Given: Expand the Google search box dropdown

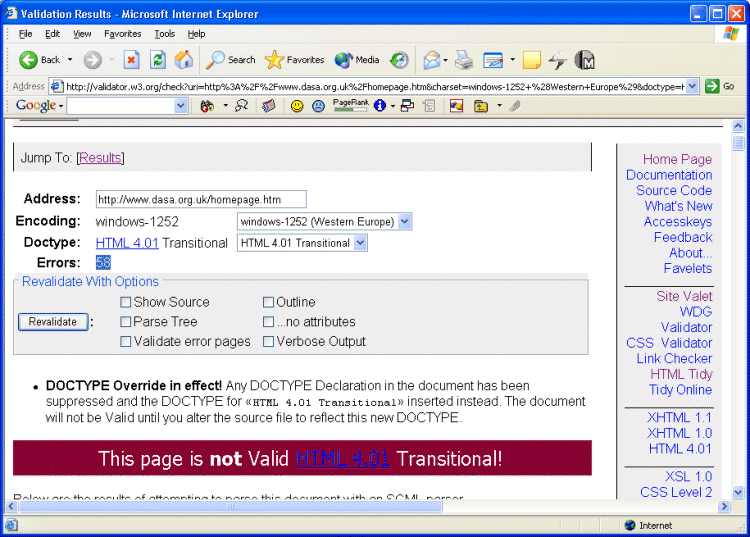Looking at the screenshot, I should (180, 106).
